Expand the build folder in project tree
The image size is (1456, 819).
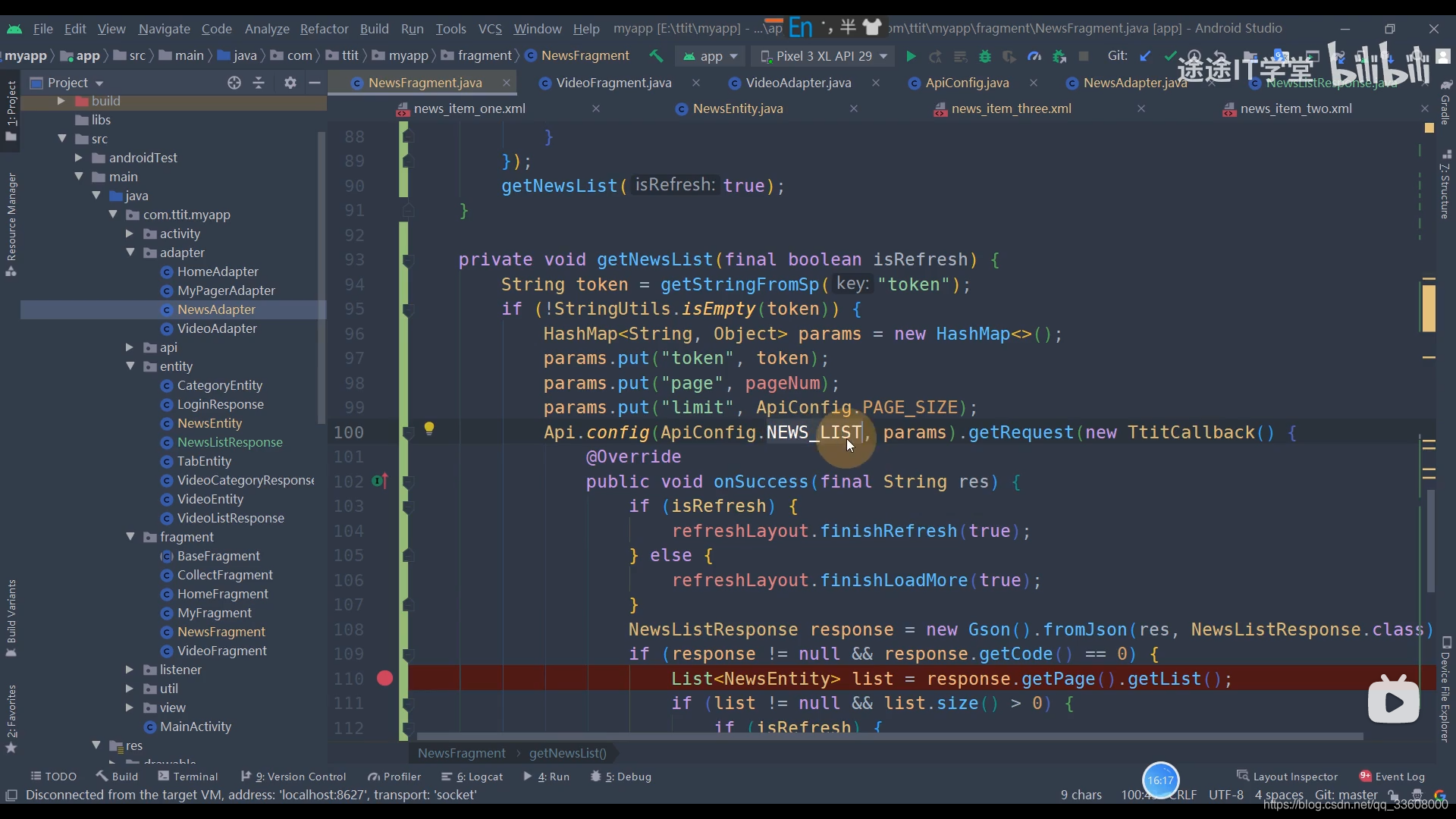[x=61, y=101]
